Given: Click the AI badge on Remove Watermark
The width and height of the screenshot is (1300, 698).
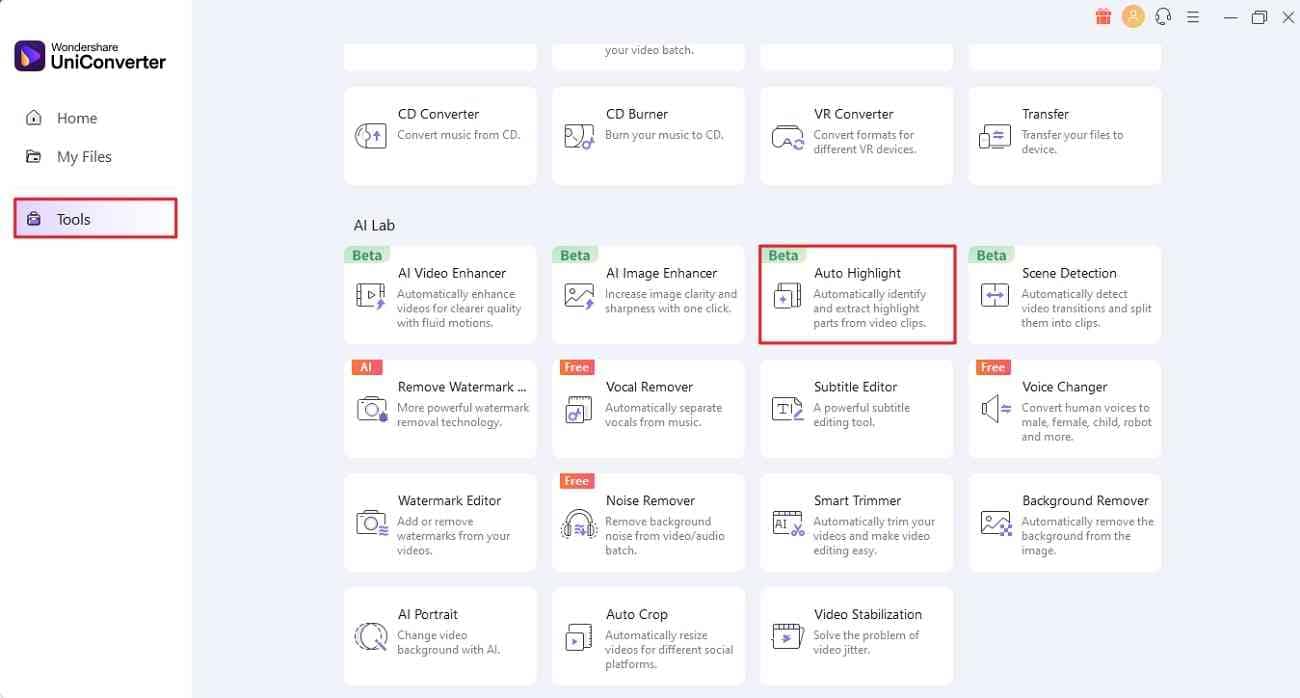Looking at the screenshot, I should tap(365, 367).
